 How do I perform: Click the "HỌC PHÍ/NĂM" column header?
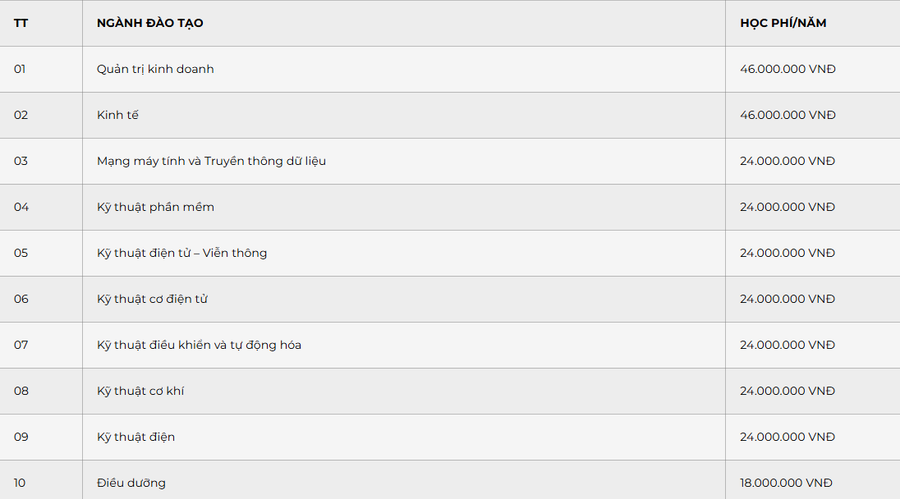click(x=783, y=23)
